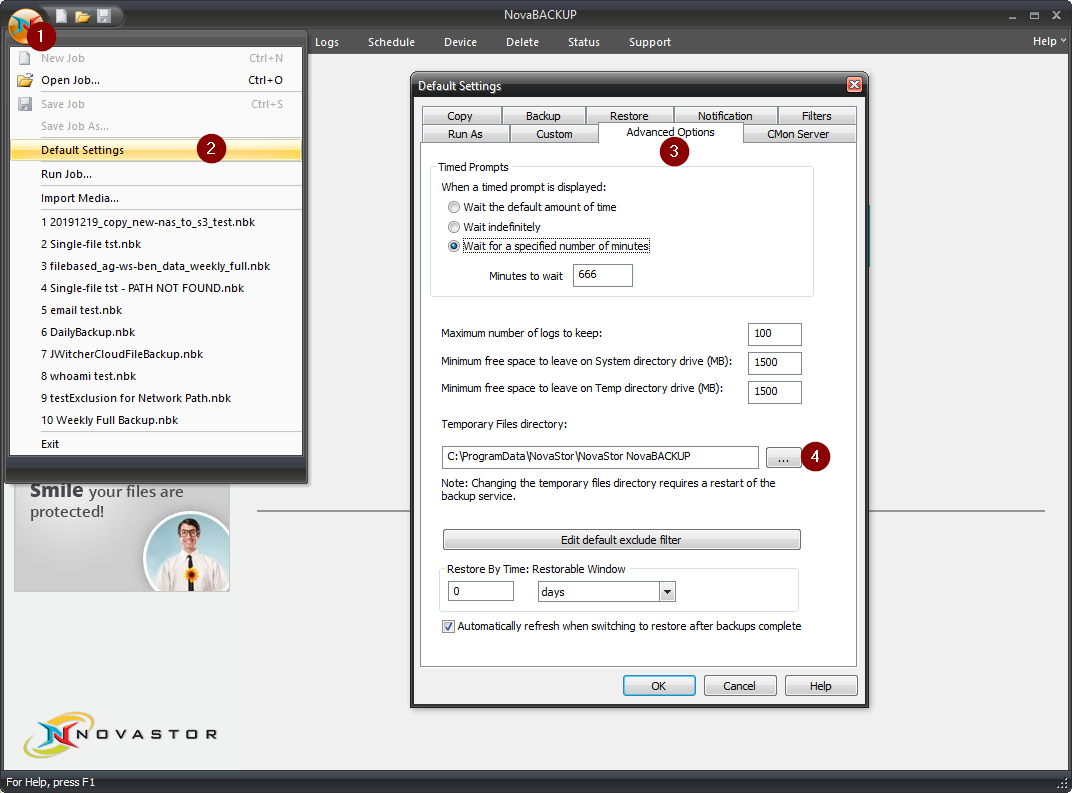Select Wait indefinitely option
Image resolution: width=1072 pixels, height=793 pixels.
tap(453, 227)
